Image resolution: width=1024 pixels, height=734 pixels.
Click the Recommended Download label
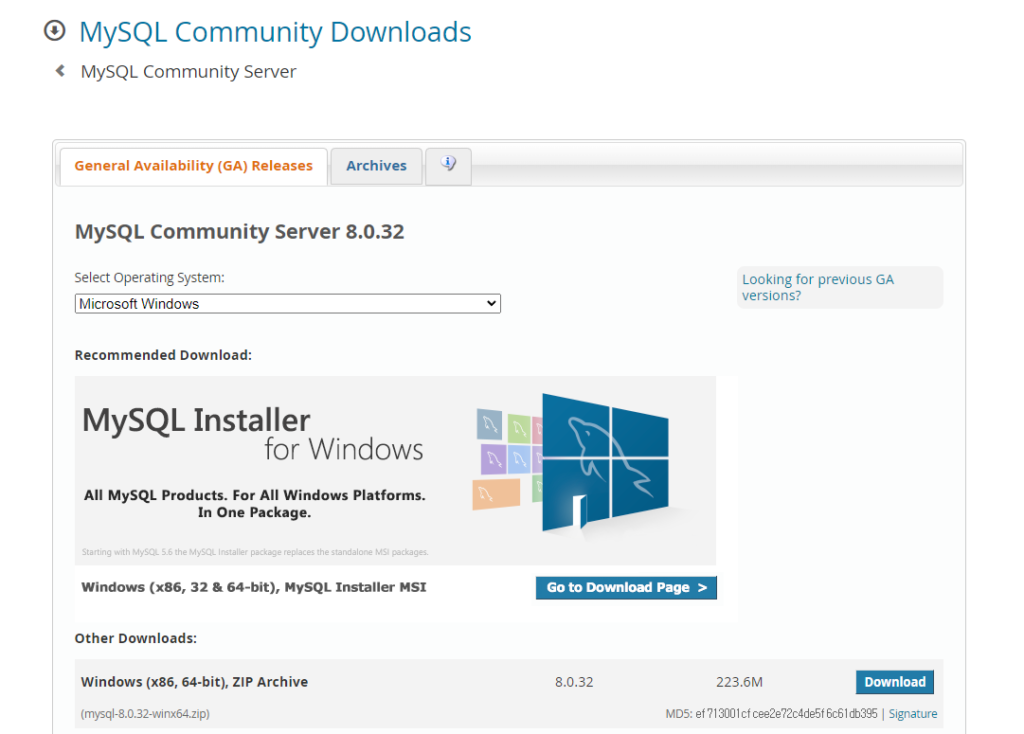point(163,355)
